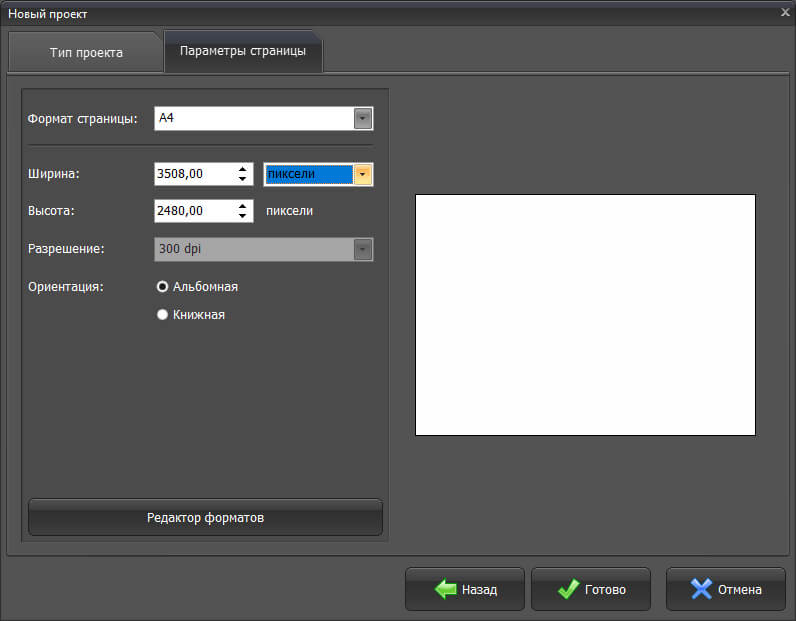Click into the Высота 2480,00 field
The width and height of the screenshot is (796, 621).
pos(195,211)
